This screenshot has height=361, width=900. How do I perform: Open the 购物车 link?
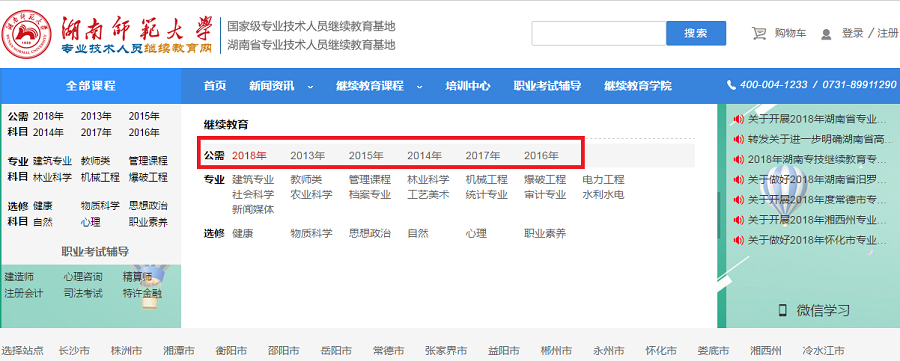click(x=790, y=33)
